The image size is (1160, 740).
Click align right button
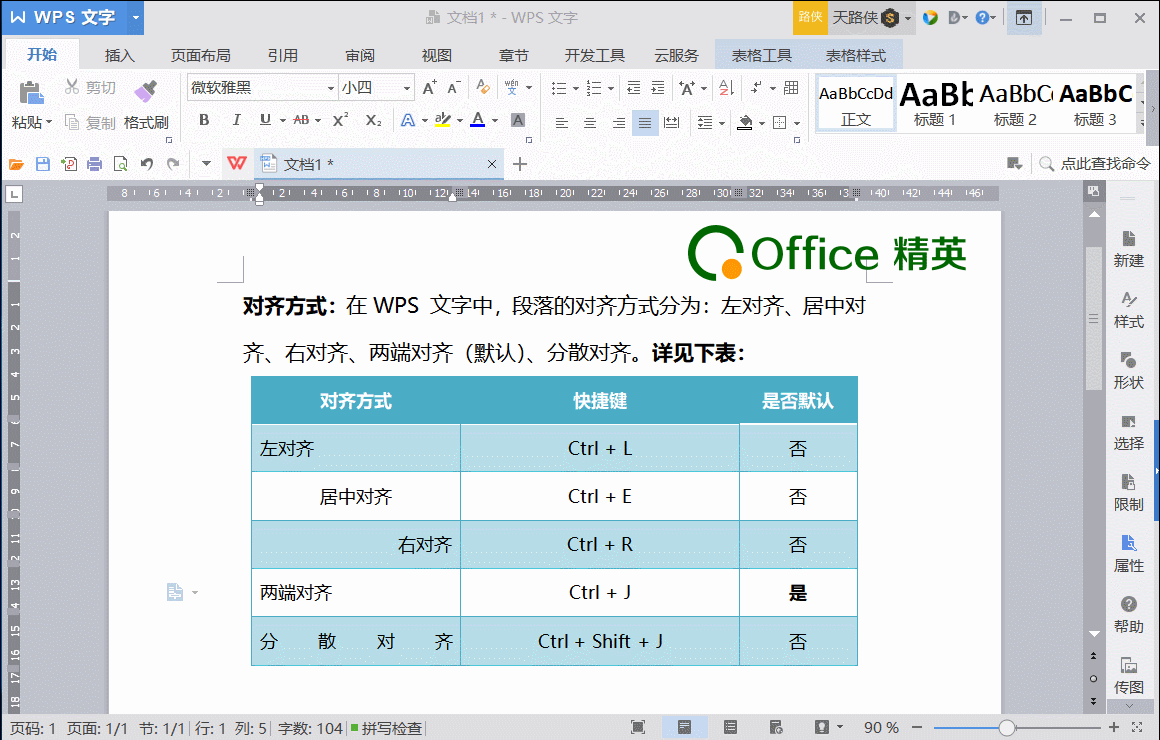tap(618, 123)
